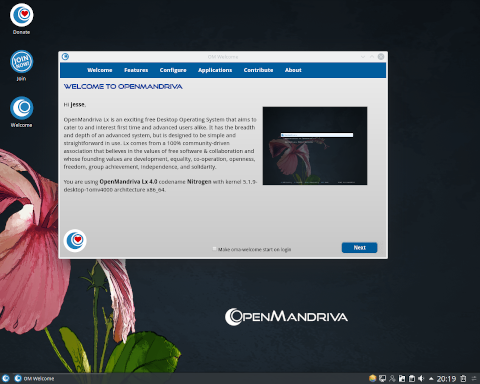Open the network connection tray icon
Screen dimensions: 480x384
point(392,378)
